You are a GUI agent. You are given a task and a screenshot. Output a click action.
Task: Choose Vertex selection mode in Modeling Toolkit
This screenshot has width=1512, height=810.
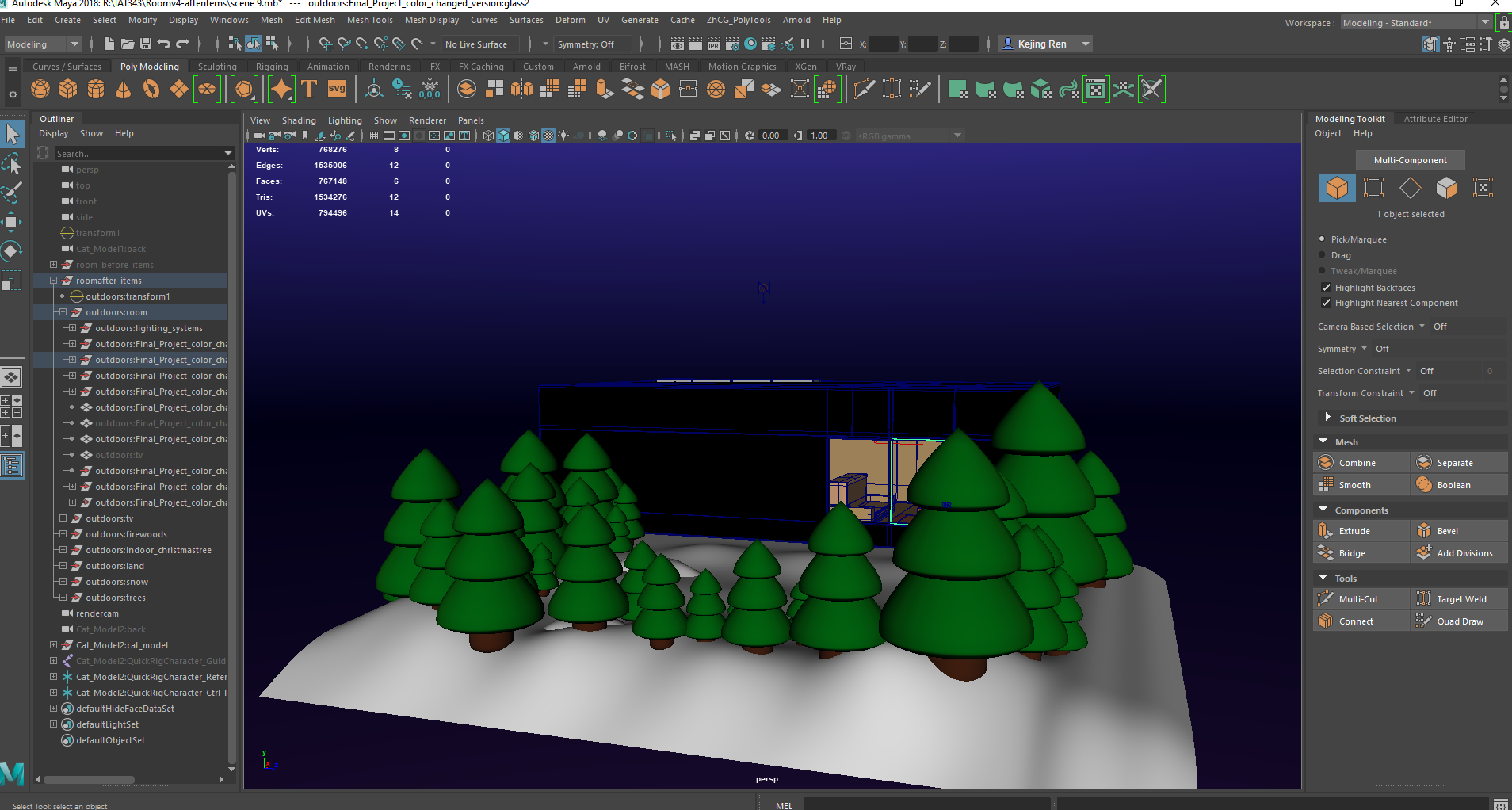point(1373,188)
